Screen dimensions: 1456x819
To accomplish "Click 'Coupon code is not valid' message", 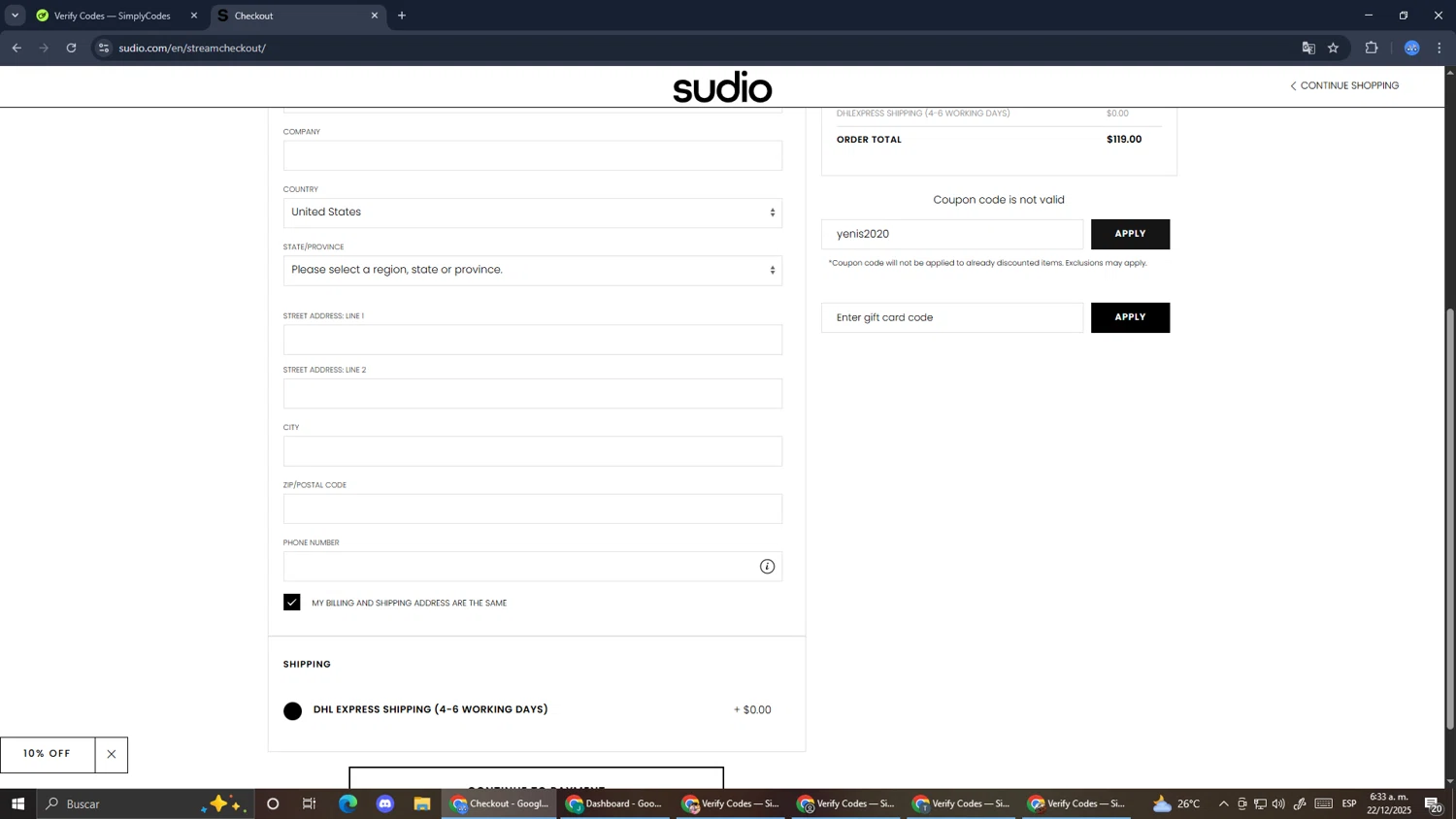I will coord(999,200).
